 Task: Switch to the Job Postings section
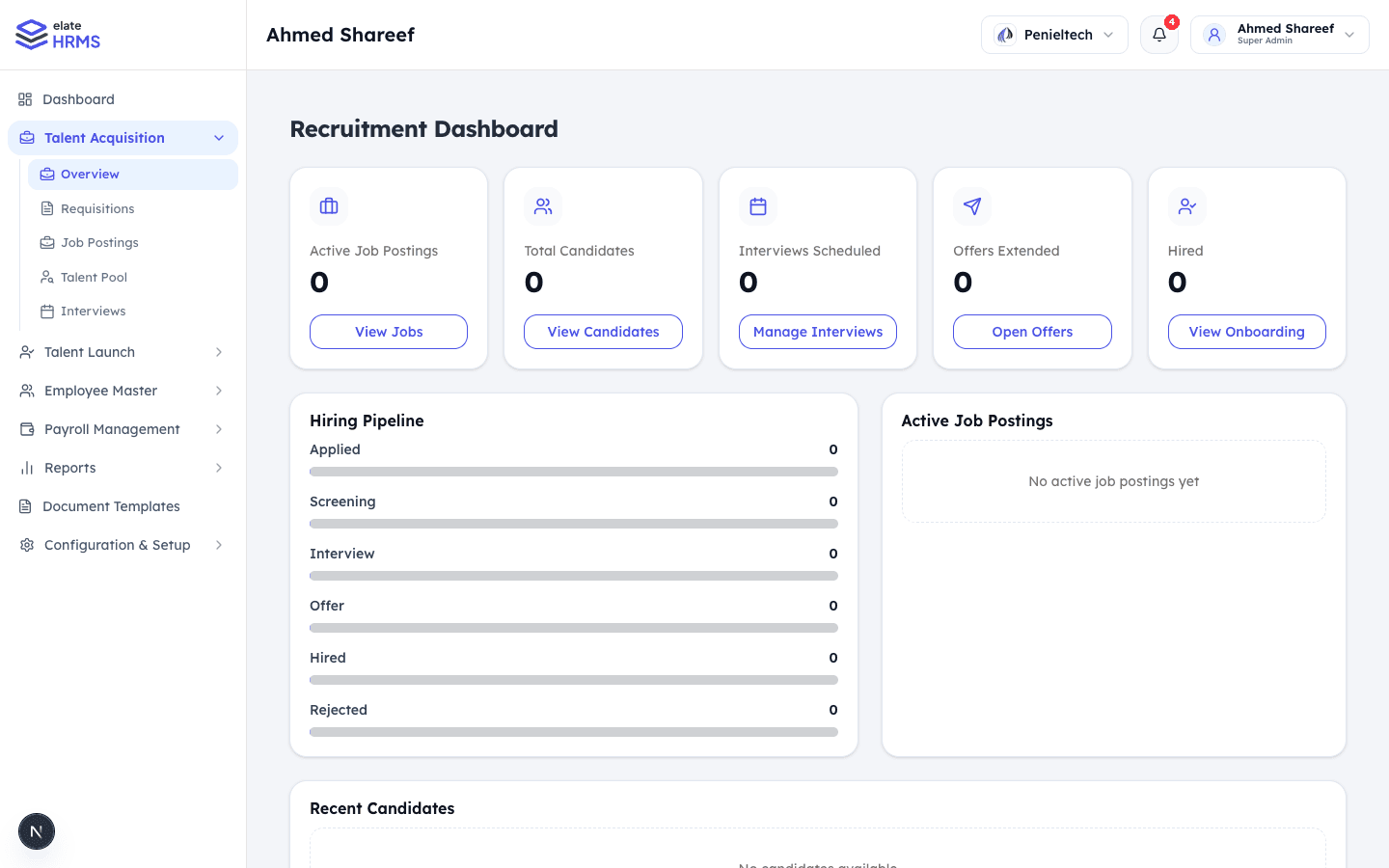(x=101, y=242)
